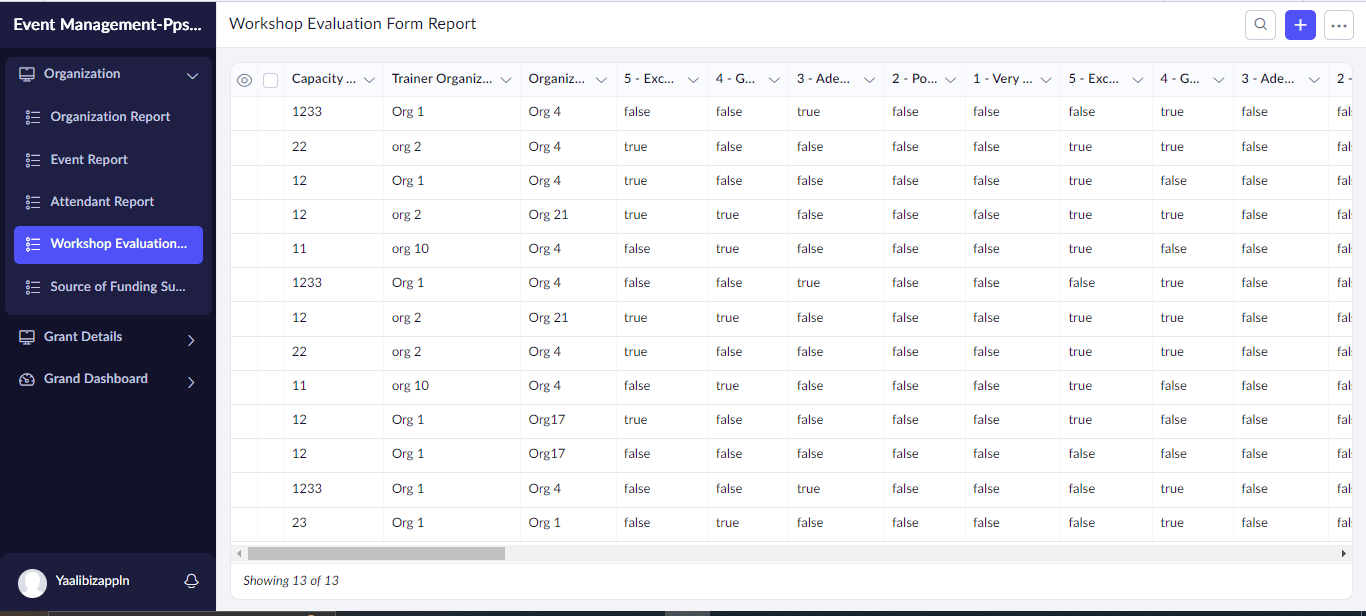Image resolution: width=1366 pixels, height=616 pixels.
Task: Click the right arrow of horizontal scrollbar
Action: click(x=1344, y=553)
